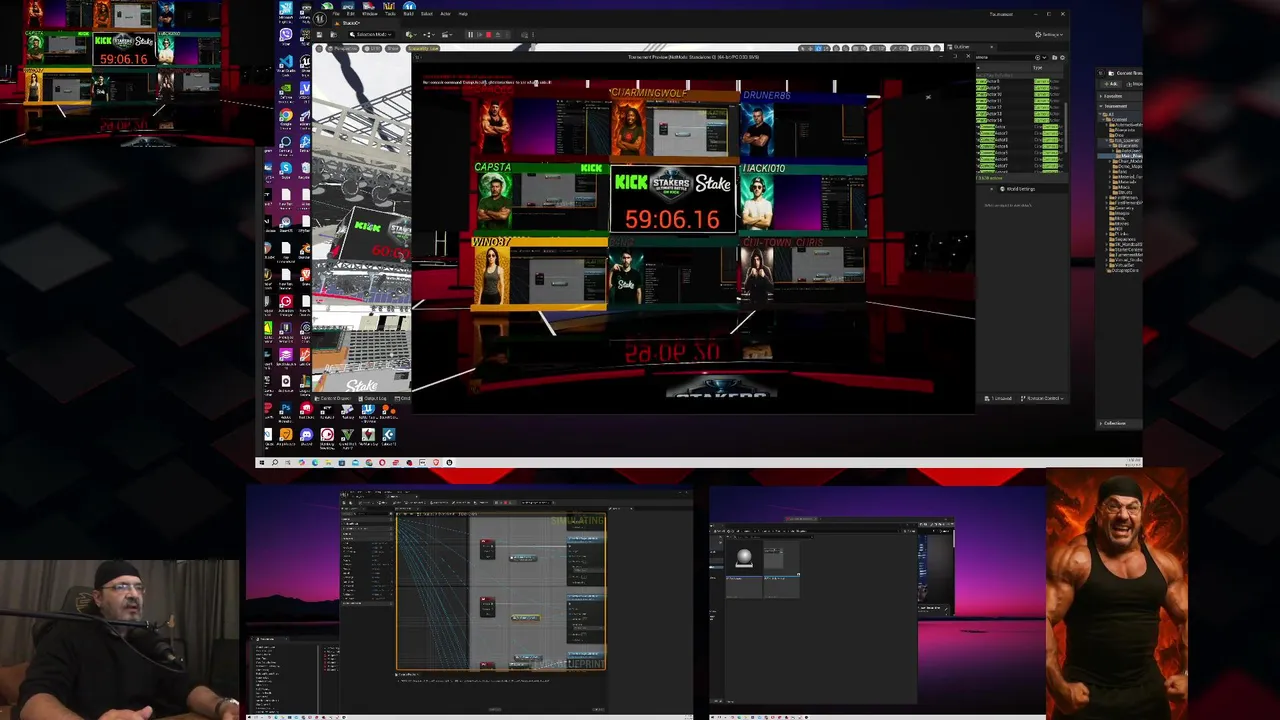Open the Discord desktop icon
This screenshot has width=1280, height=720.
(x=307, y=435)
